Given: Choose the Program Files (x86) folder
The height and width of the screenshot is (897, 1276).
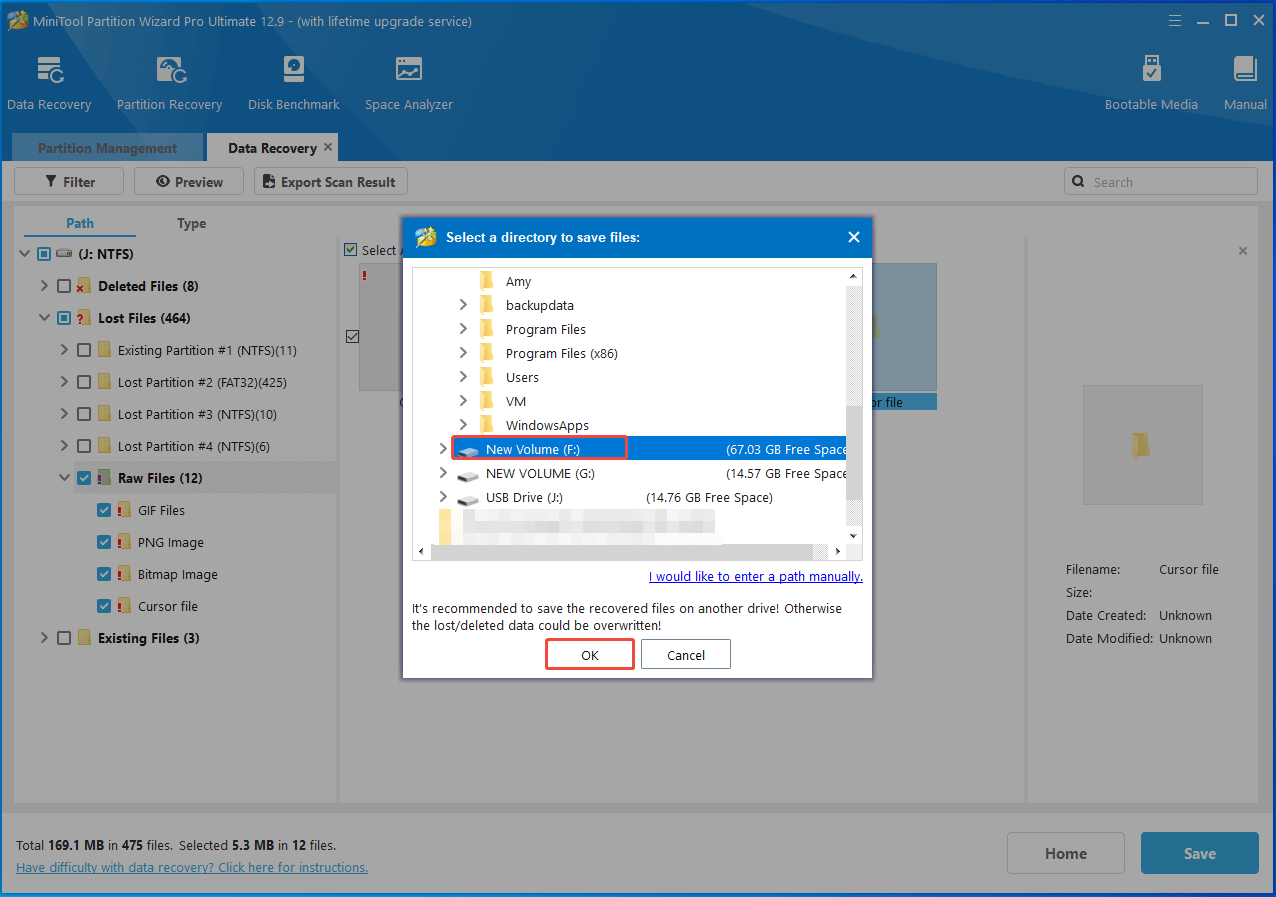Looking at the screenshot, I should click(x=562, y=353).
